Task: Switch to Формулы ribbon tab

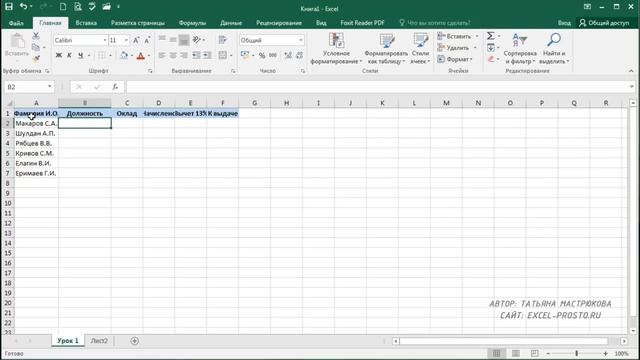Action: [192, 23]
